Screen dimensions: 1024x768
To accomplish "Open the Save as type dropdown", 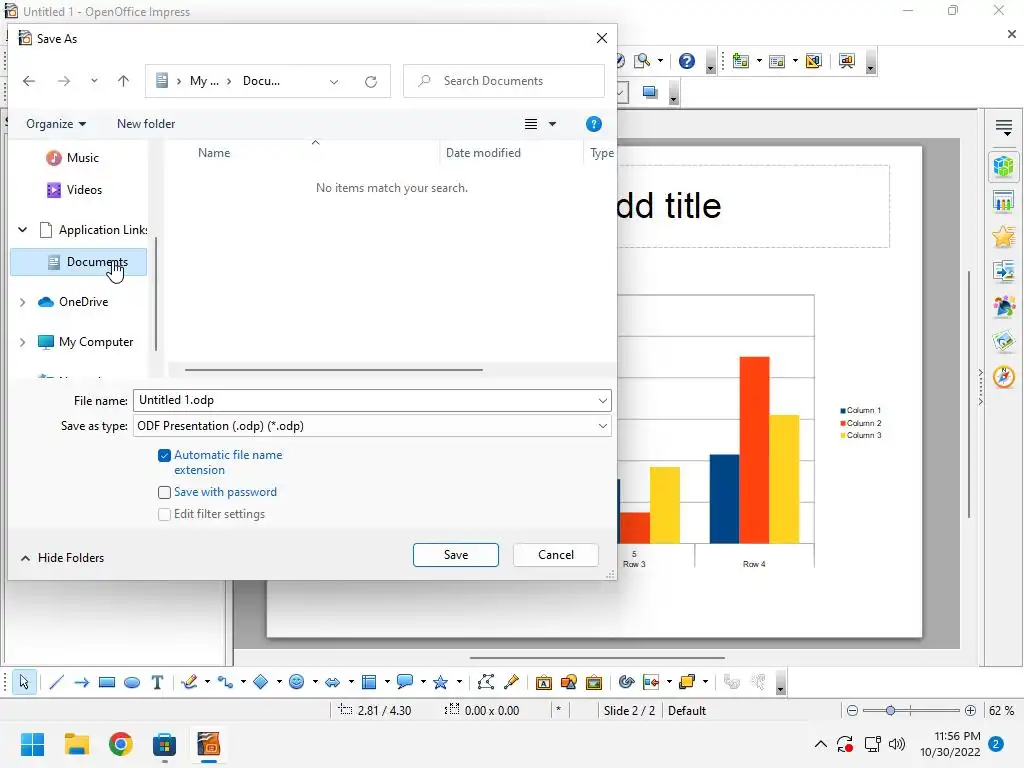I will click(602, 426).
